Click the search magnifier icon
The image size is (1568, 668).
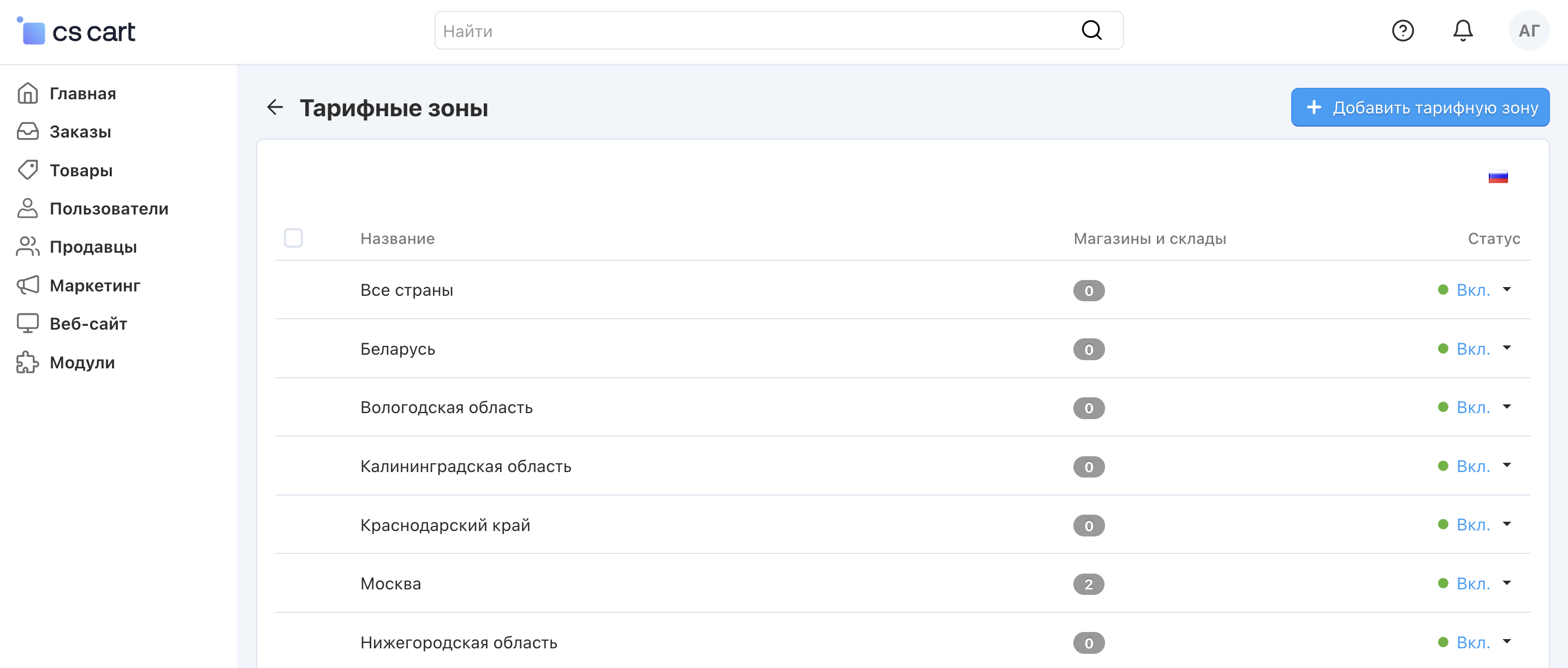point(1091,31)
